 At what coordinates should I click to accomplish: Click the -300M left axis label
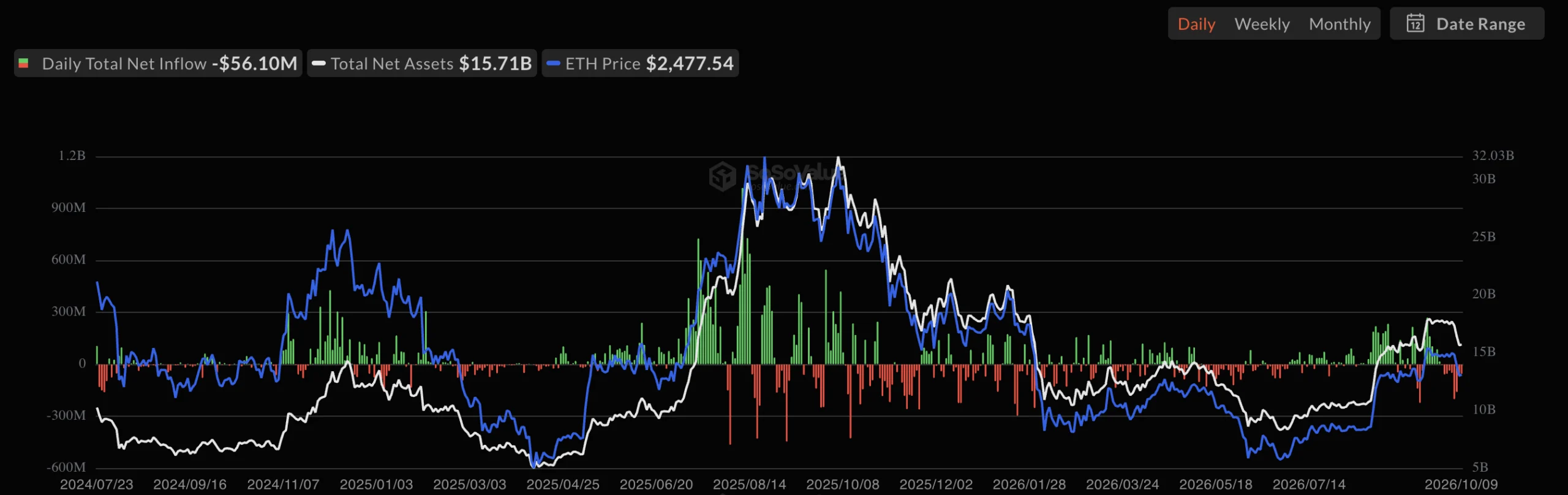pos(66,415)
